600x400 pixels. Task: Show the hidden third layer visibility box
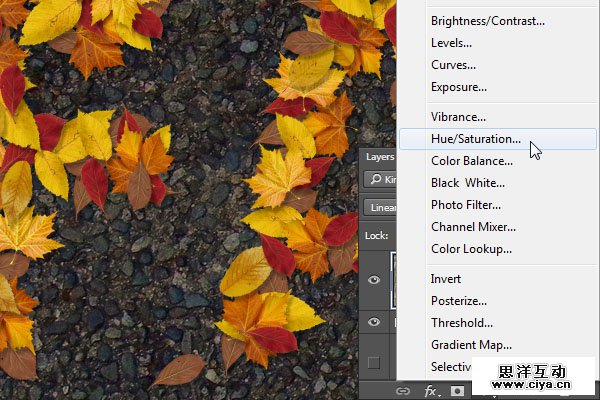[374, 361]
